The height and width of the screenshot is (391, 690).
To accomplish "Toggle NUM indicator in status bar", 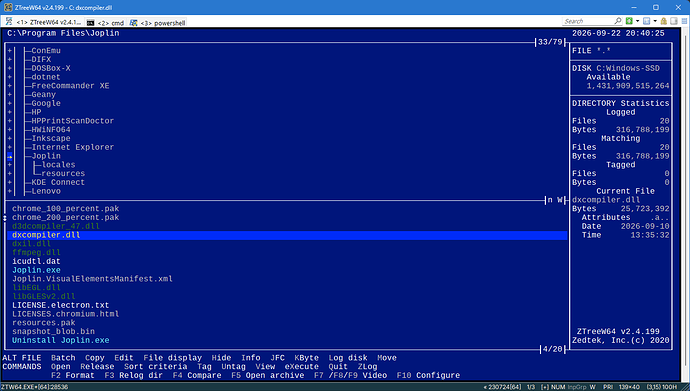I will click(558, 387).
